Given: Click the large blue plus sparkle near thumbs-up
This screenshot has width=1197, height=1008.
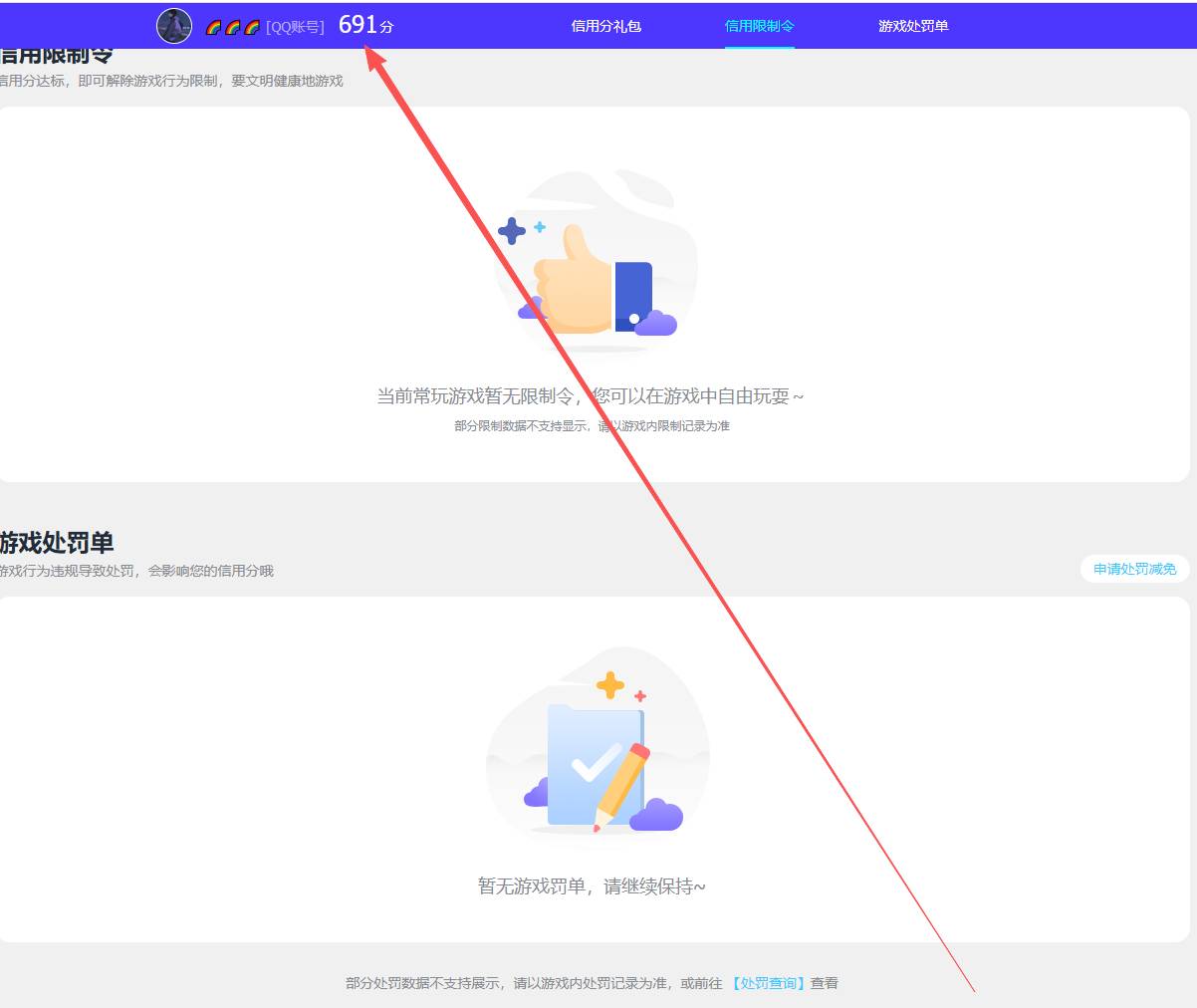Looking at the screenshot, I should coord(512,231).
